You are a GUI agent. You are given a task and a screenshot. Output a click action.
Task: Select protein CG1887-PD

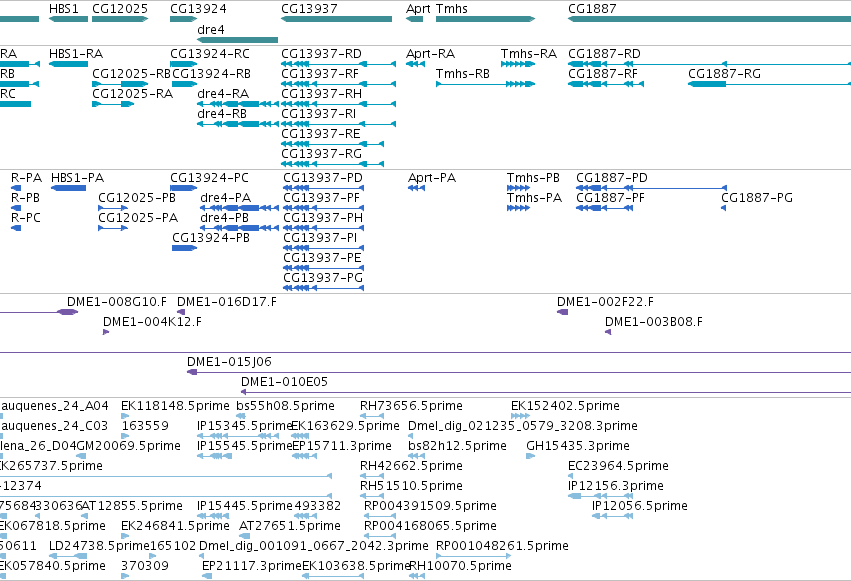coord(651,188)
